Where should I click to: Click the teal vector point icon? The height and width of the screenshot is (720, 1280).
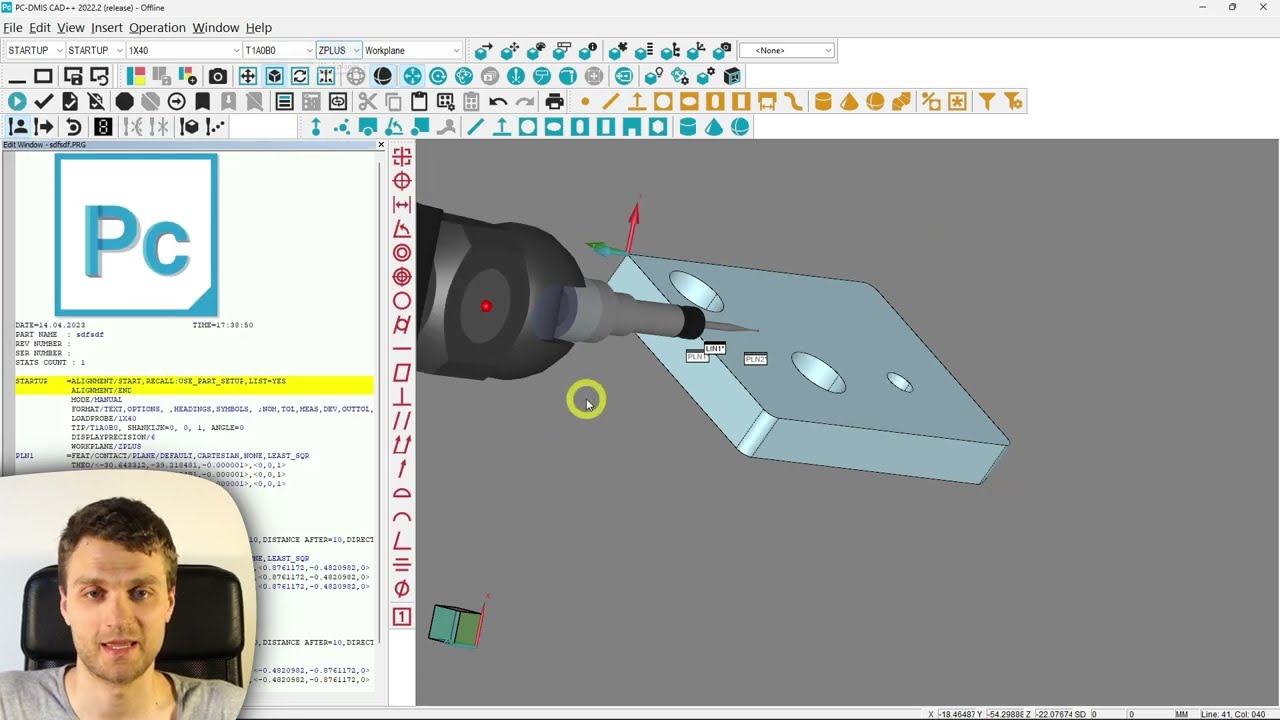click(316, 127)
